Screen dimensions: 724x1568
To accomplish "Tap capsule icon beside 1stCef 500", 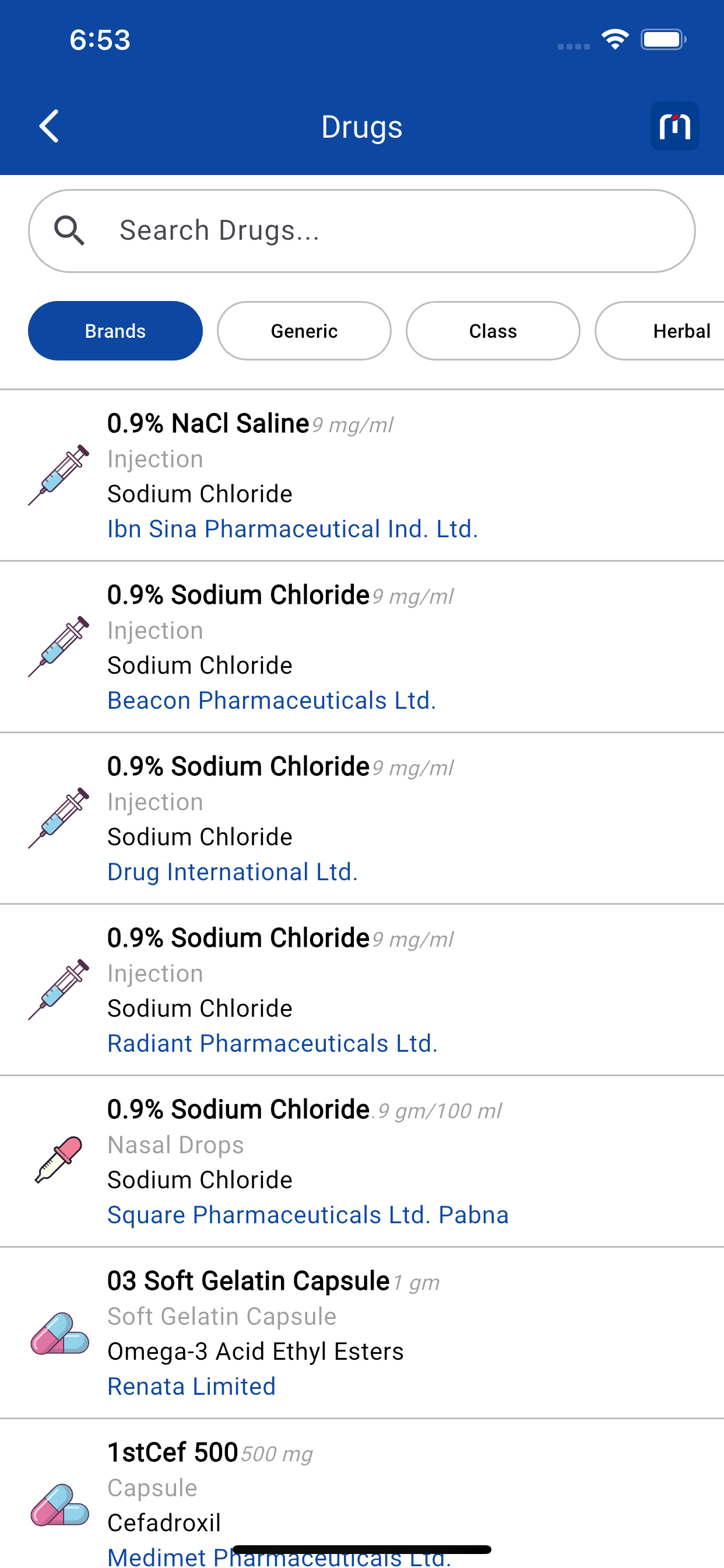I will click(x=59, y=1504).
